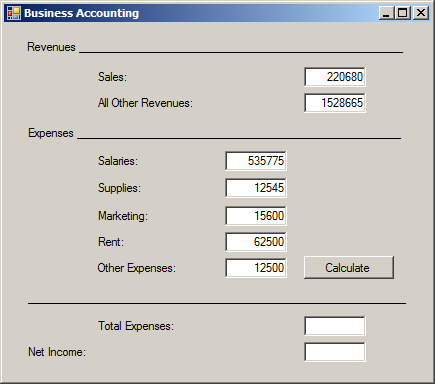The image size is (435, 384).
Task: Click the "Other Expenses:" label
Action: click(137, 268)
